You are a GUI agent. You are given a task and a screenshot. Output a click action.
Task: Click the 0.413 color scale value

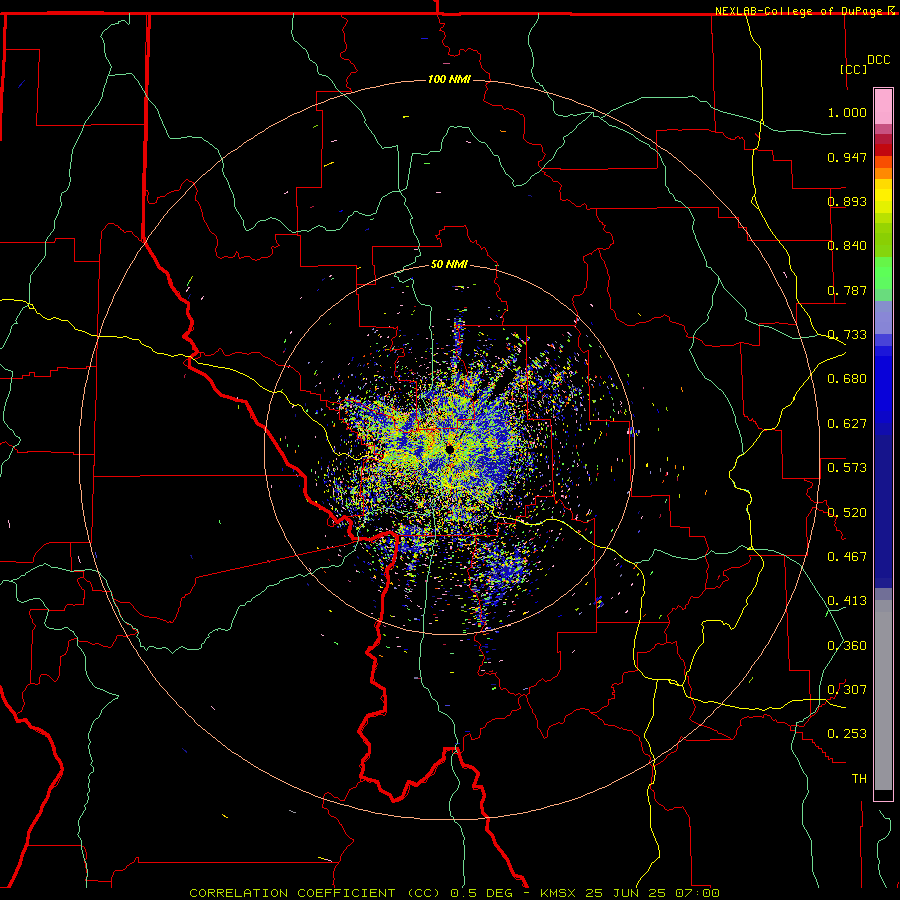point(847,601)
